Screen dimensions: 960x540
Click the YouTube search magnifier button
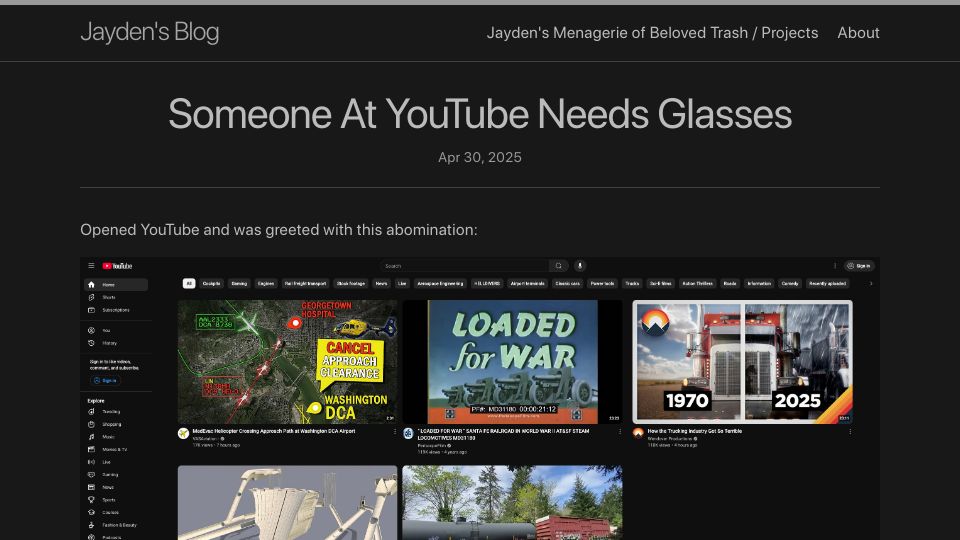click(558, 266)
